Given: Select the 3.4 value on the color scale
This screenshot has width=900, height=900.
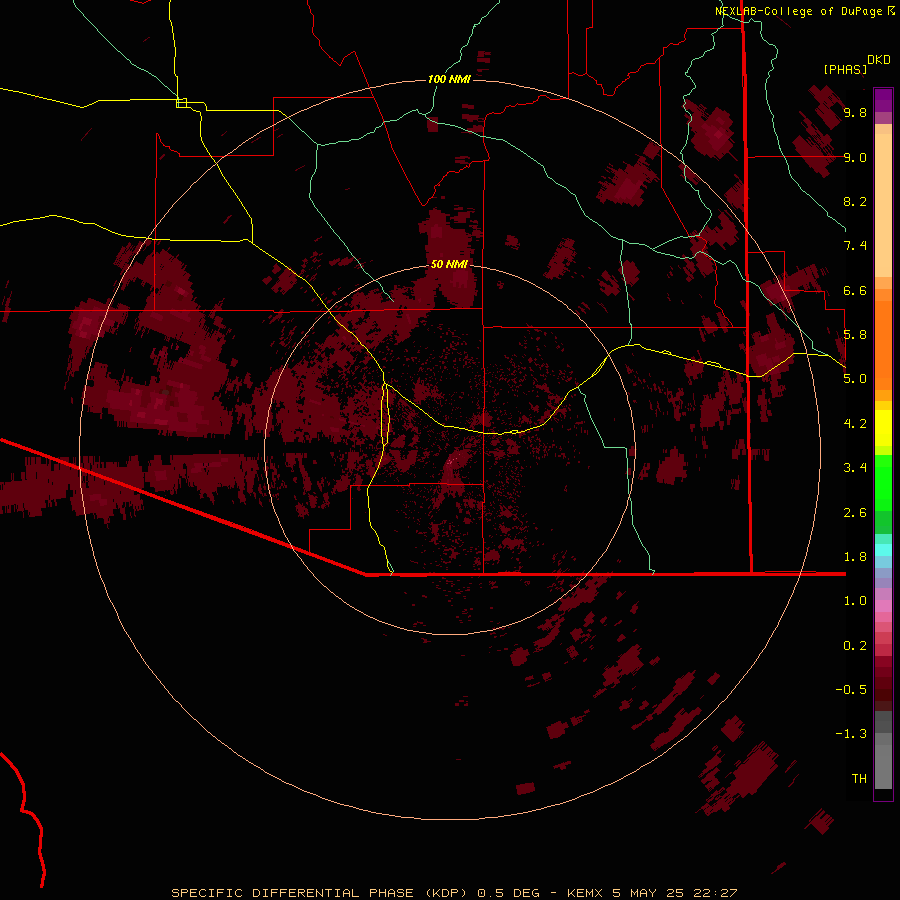Looking at the screenshot, I should pos(855,468).
